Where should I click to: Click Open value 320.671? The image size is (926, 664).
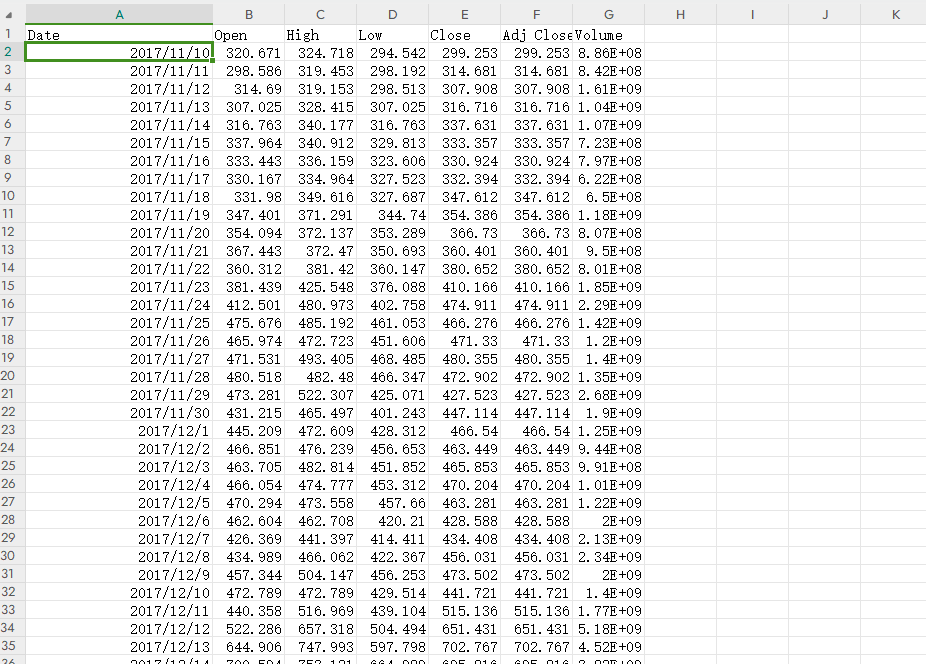click(x=249, y=53)
